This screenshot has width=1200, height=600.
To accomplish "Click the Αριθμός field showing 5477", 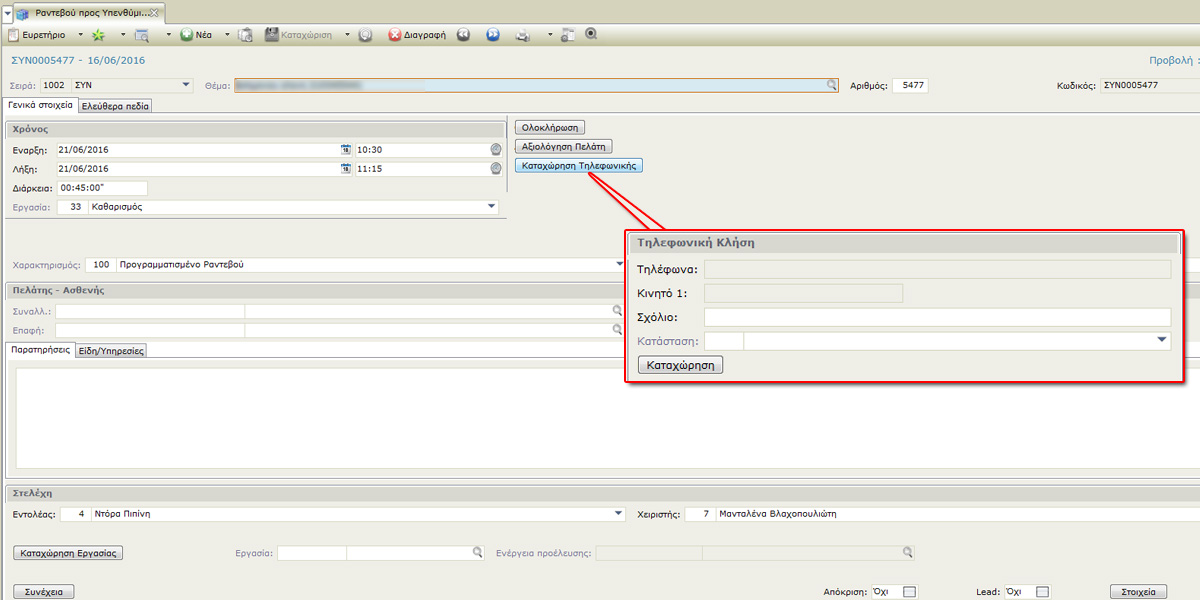I will coord(910,86).
